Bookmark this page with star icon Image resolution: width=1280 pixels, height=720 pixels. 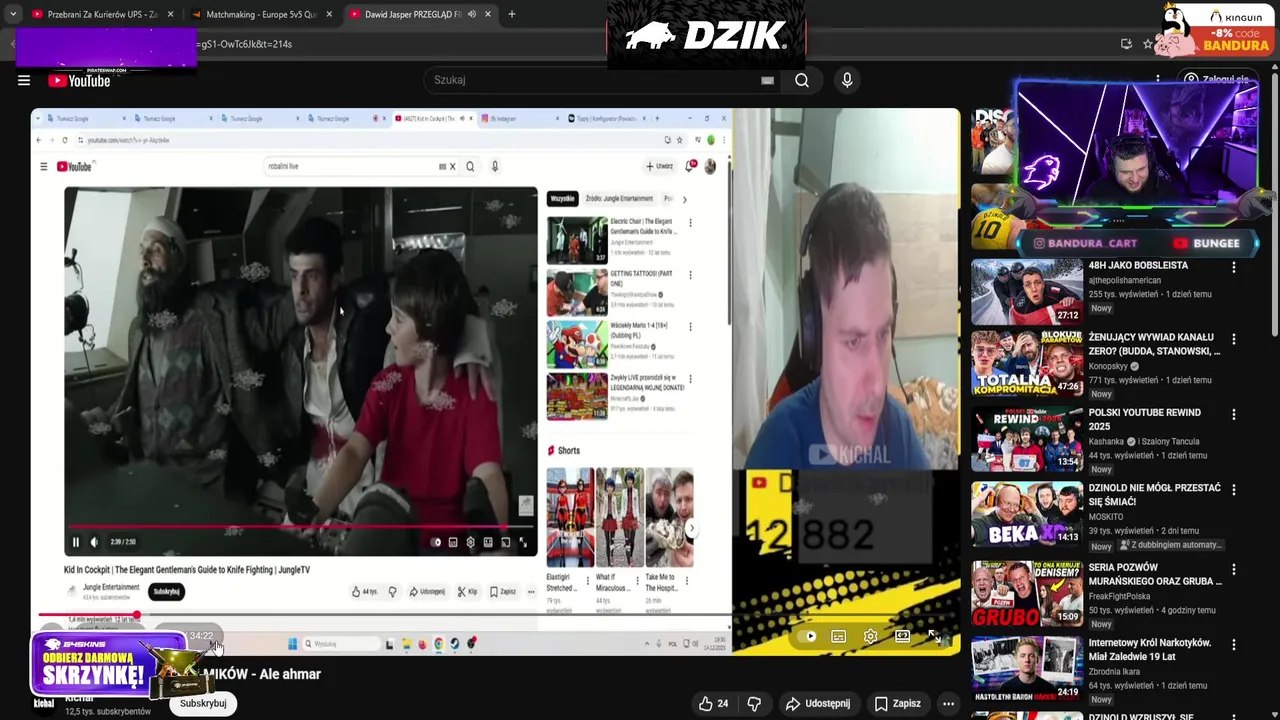point(1148,44)
